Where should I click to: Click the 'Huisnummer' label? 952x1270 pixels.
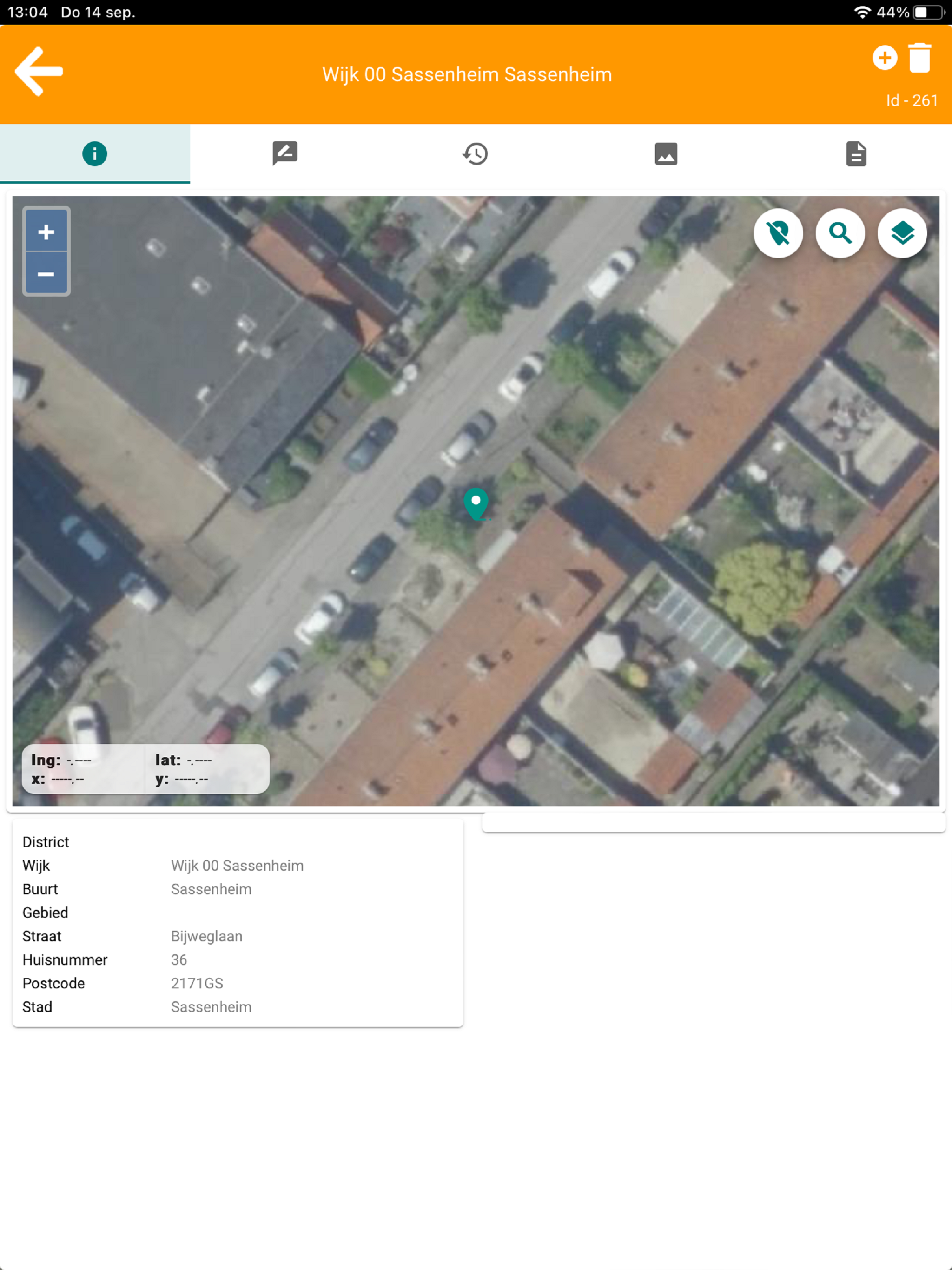[65, 959]
